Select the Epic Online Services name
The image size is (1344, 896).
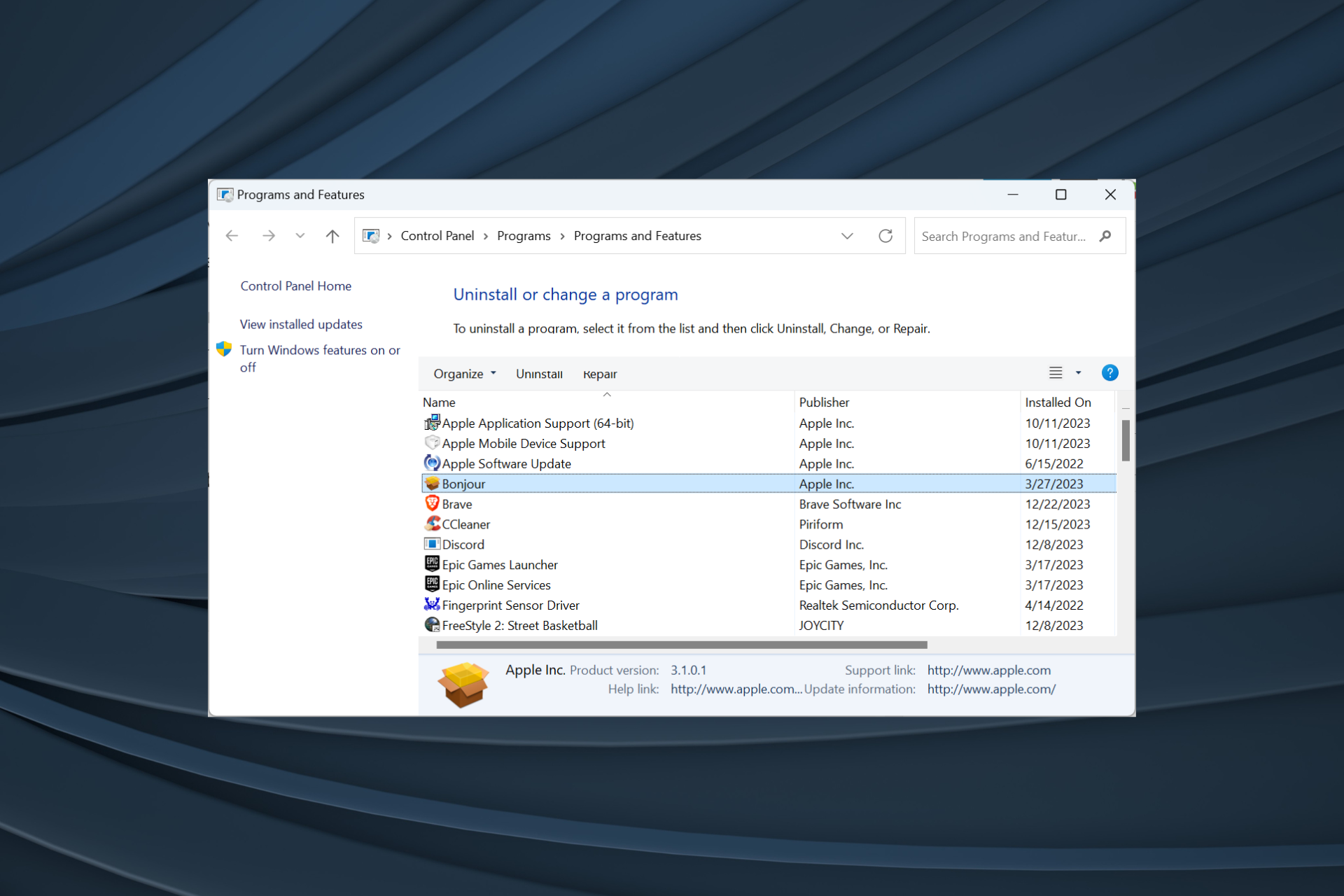(x=496, y=585)
